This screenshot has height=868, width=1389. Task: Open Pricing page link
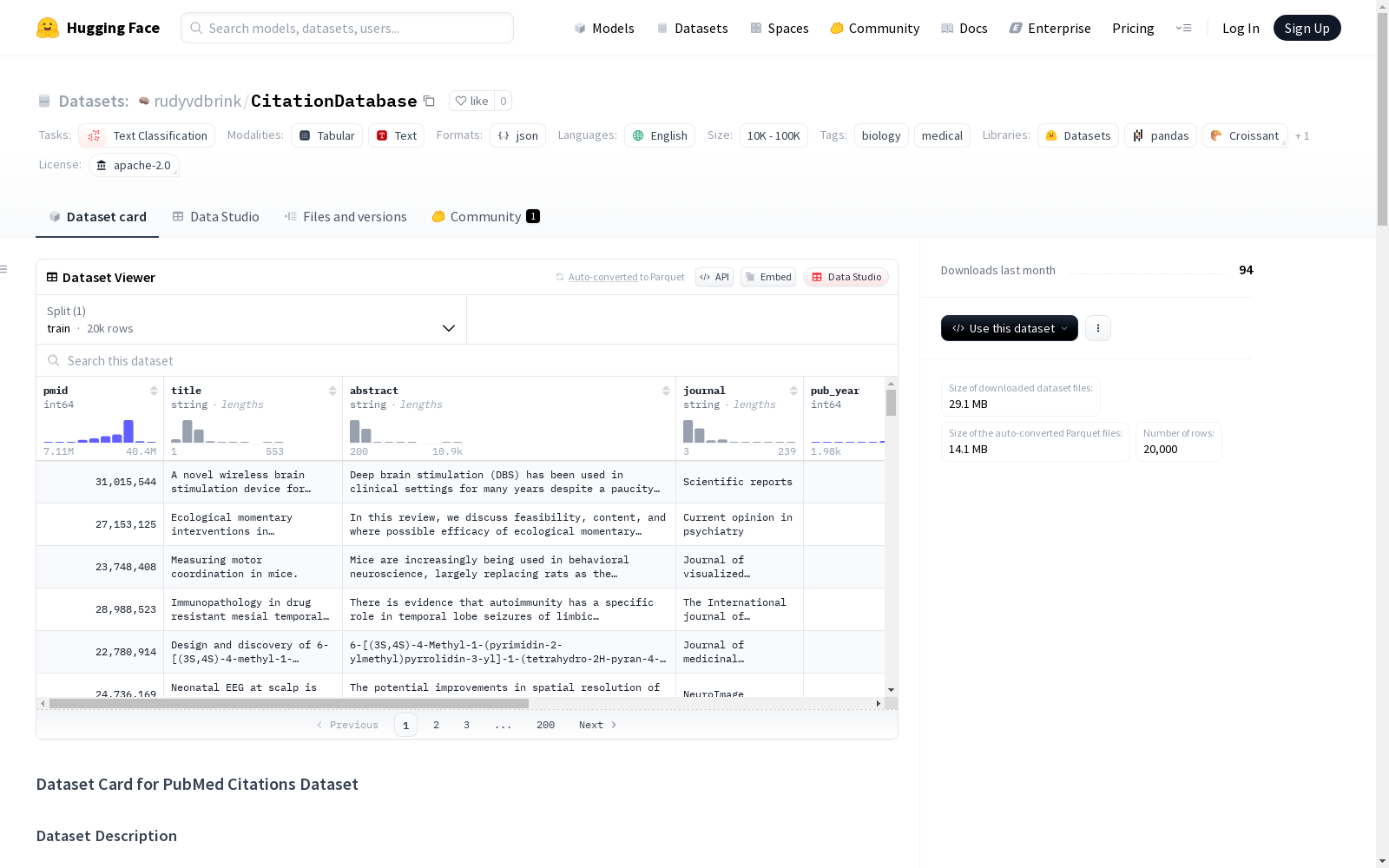1133,28
